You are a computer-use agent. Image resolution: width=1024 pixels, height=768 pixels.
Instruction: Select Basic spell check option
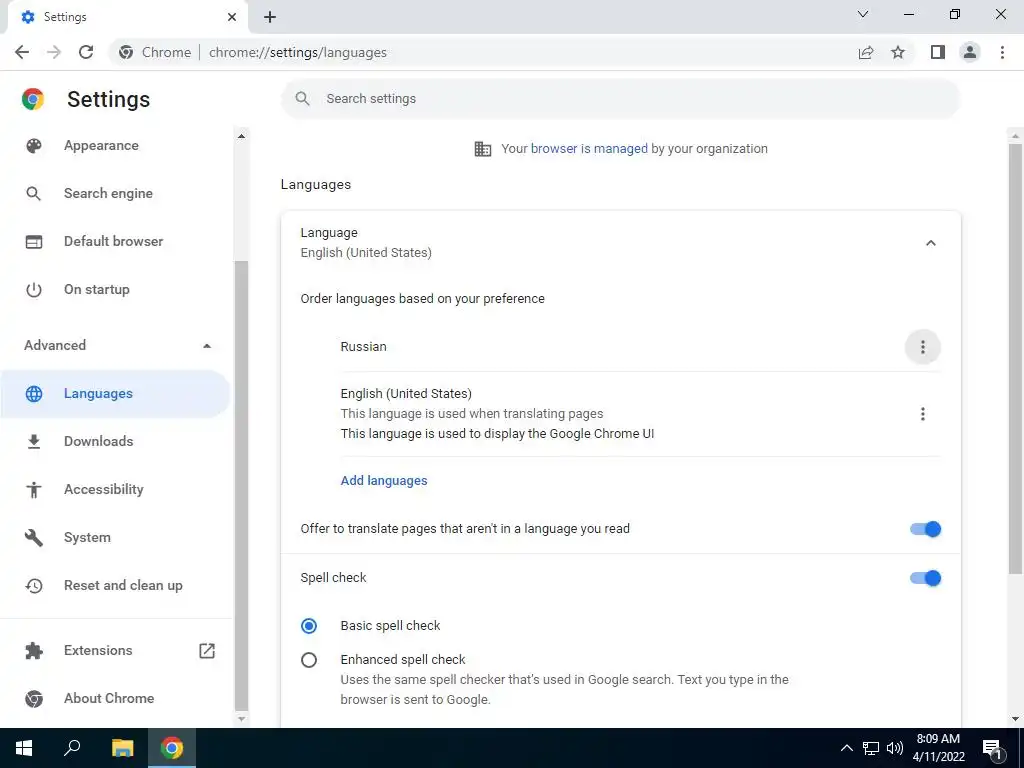point(309,626)
